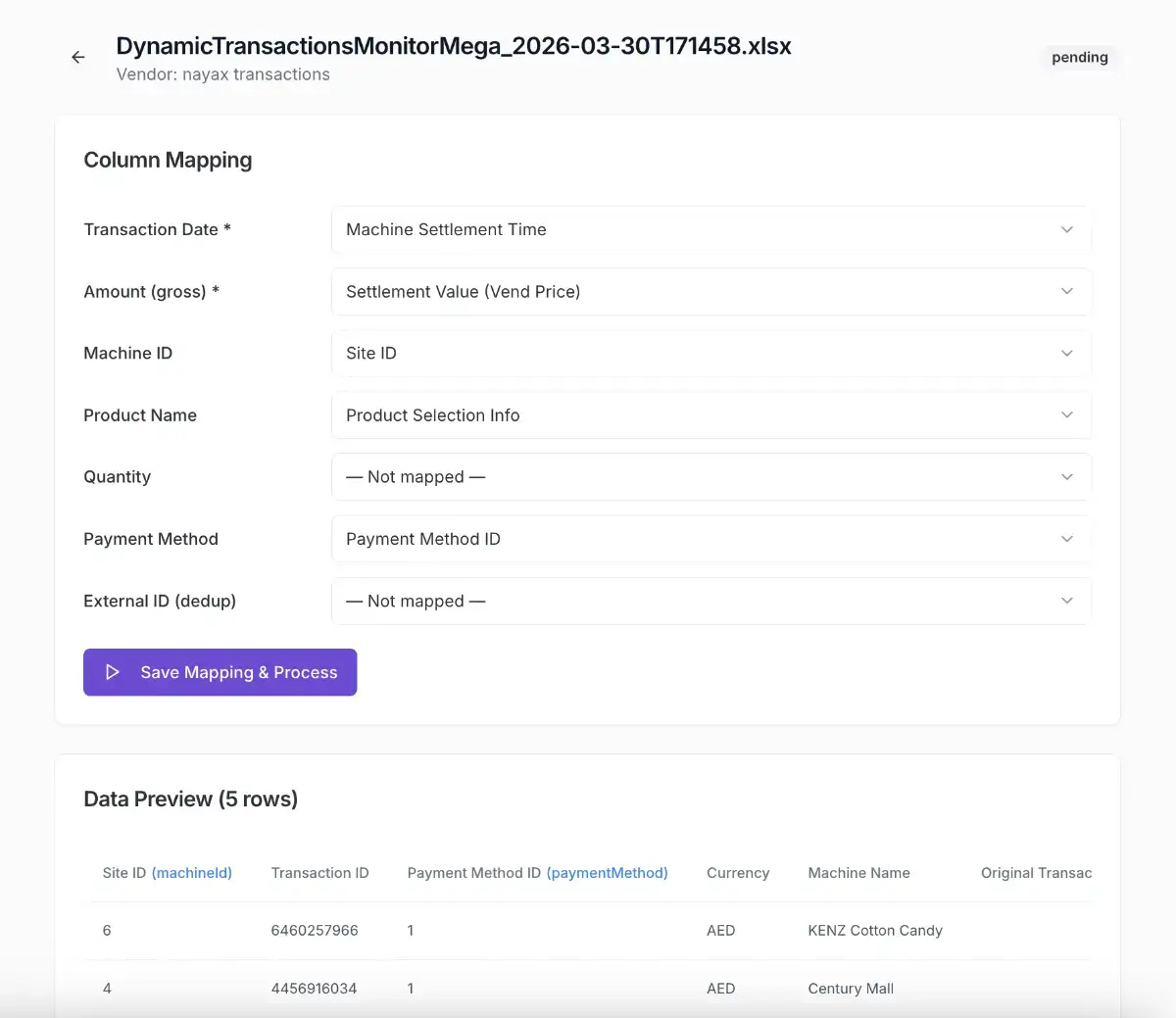Screen dimensions: 1176x1018
Task: Click the Machine ID dropdown chevron icon
Action: click(x=1067, y=353)
